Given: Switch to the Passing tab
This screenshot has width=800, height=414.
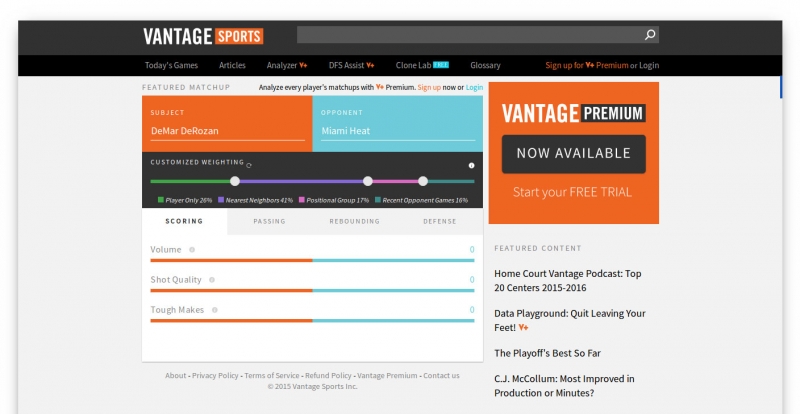Looking at the screenshot, I should [x=269, y=221].
